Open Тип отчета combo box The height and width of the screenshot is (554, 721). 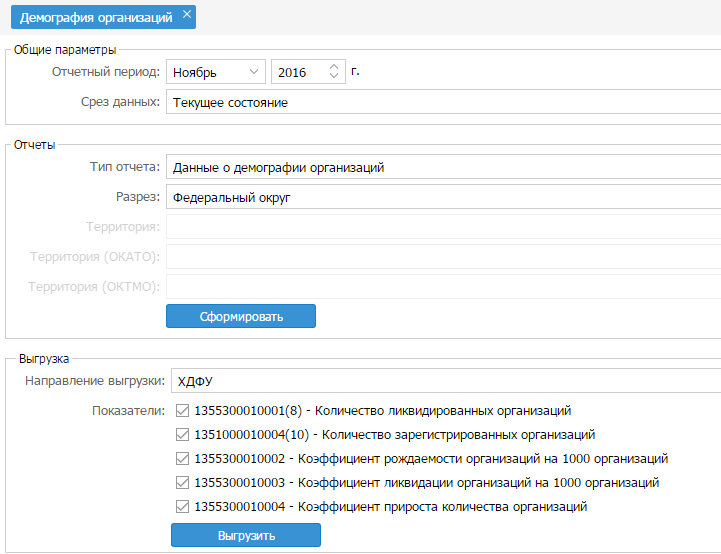(443, 167)
